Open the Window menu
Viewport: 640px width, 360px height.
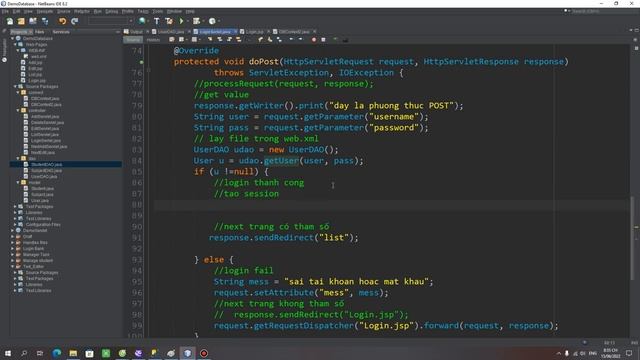click(x=174, y=11)
